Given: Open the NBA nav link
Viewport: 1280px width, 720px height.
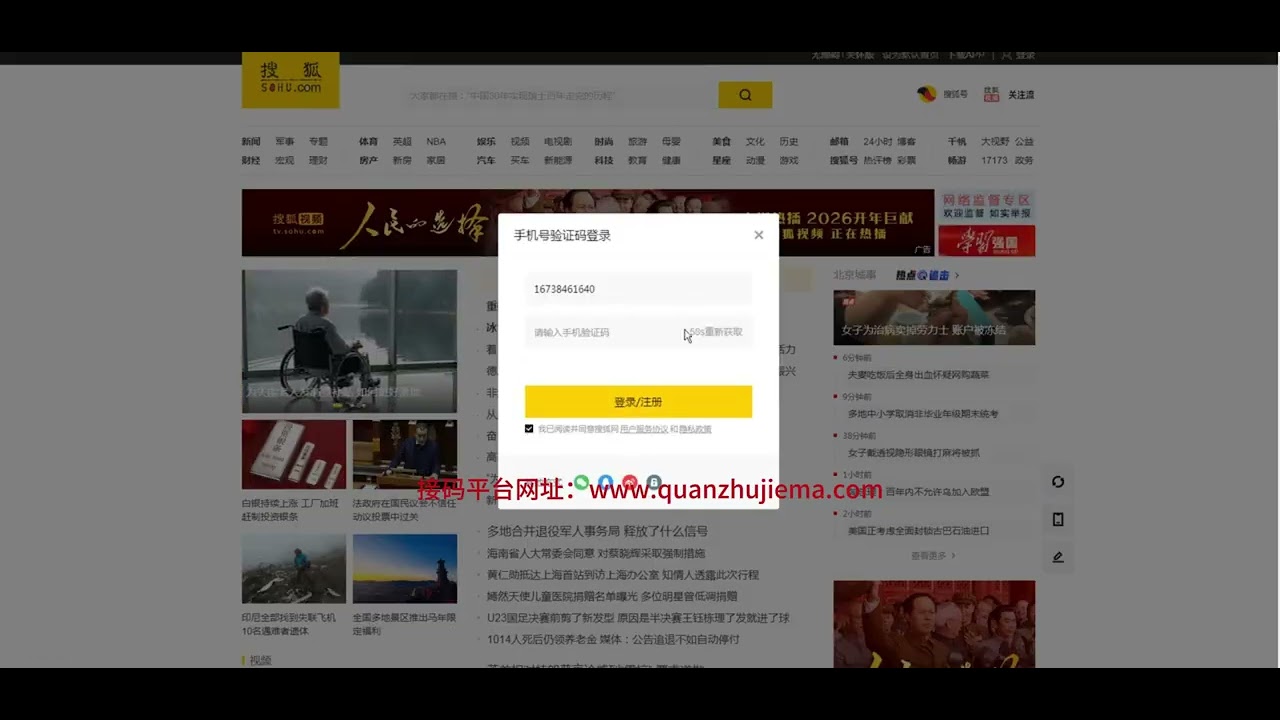Looking at the screenshot, I should (436, 142).
